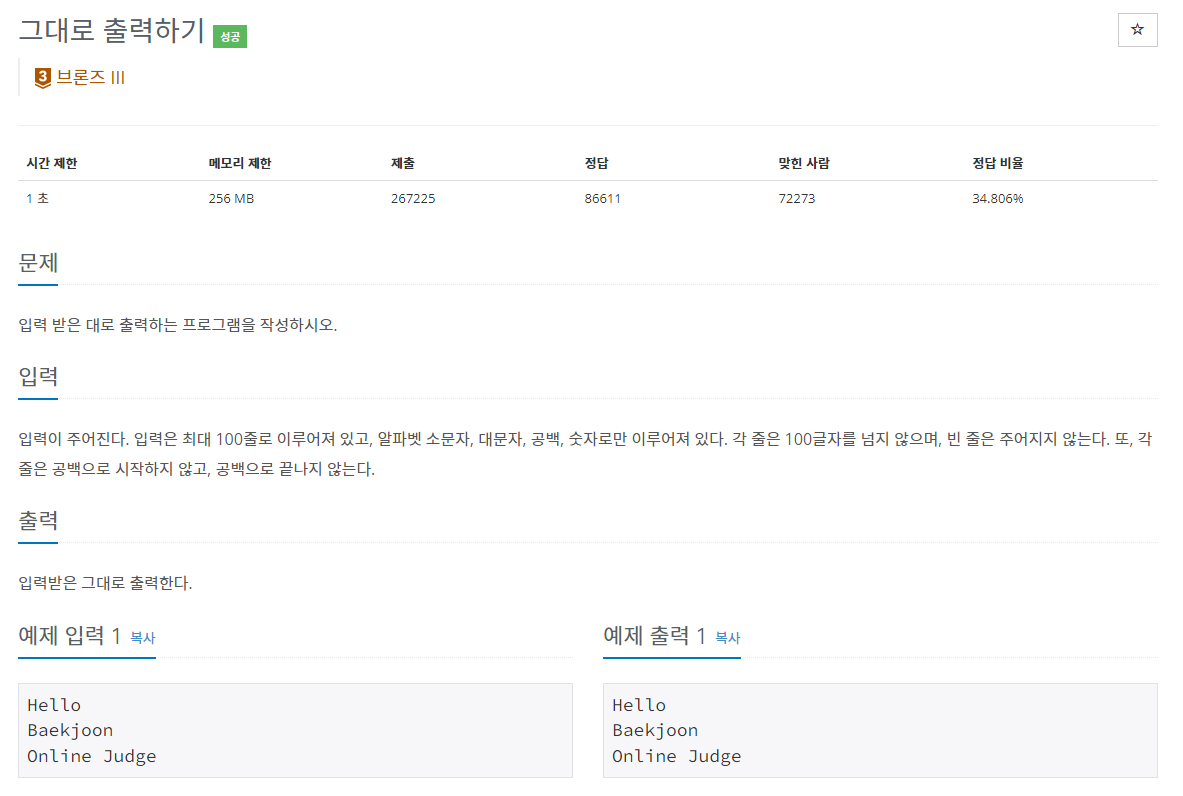1183x796 pixels.
Task: Click the time limit value 1 초
Action: click(x=38, y=198)
